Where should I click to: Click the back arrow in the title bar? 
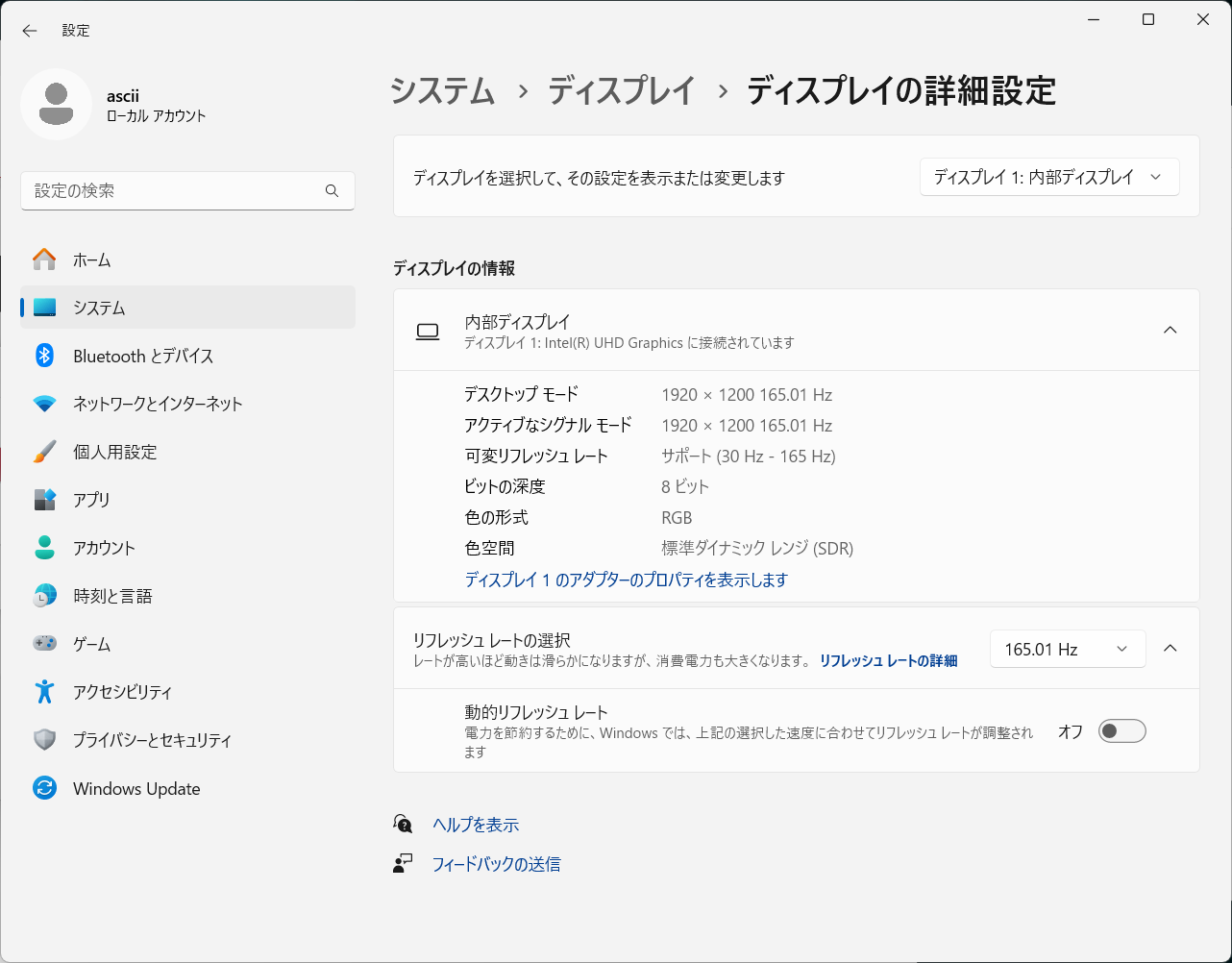(x=30, y=31)
